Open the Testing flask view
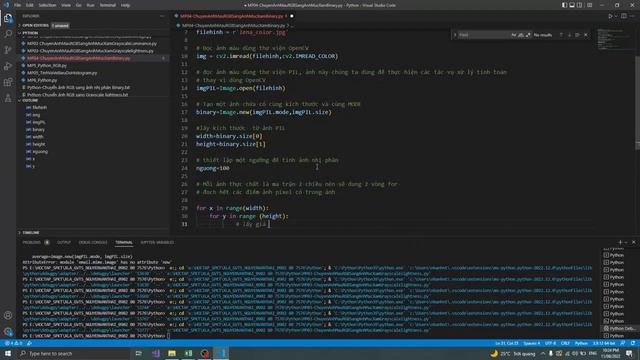Viewport: 640px width, 360px height. click(8, 98)
